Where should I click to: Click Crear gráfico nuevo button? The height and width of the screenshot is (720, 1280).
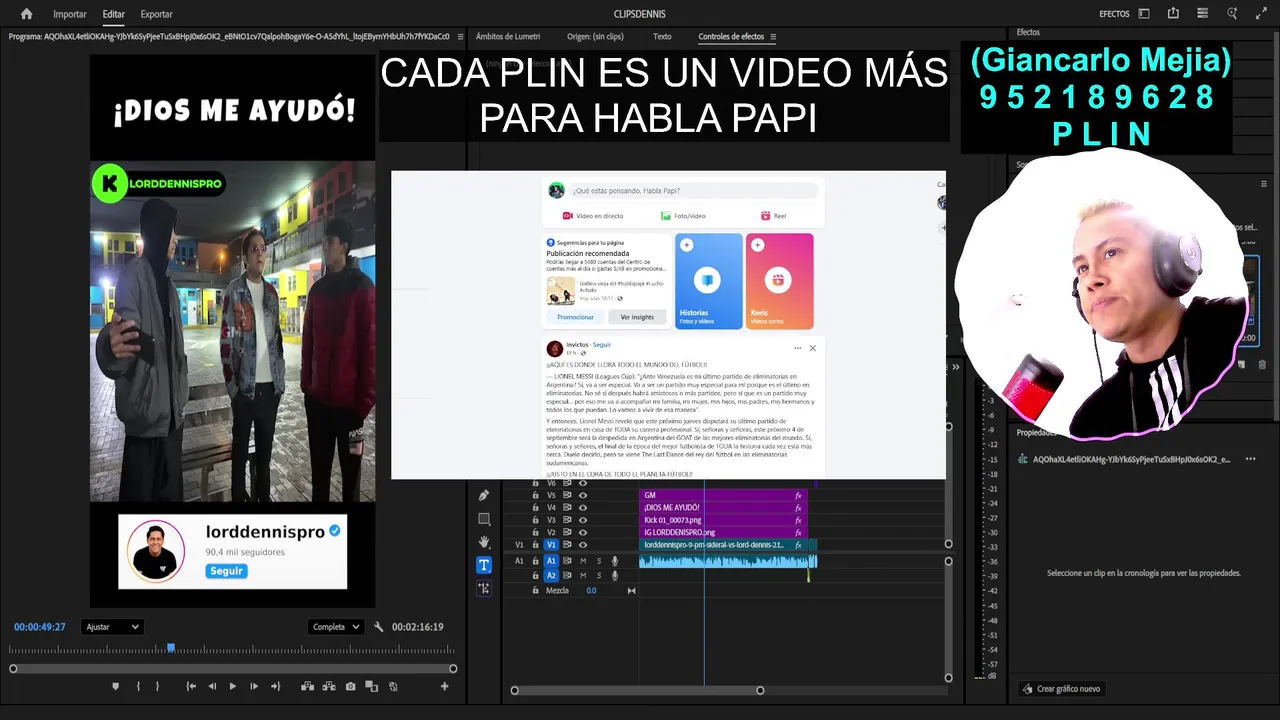1061,689
